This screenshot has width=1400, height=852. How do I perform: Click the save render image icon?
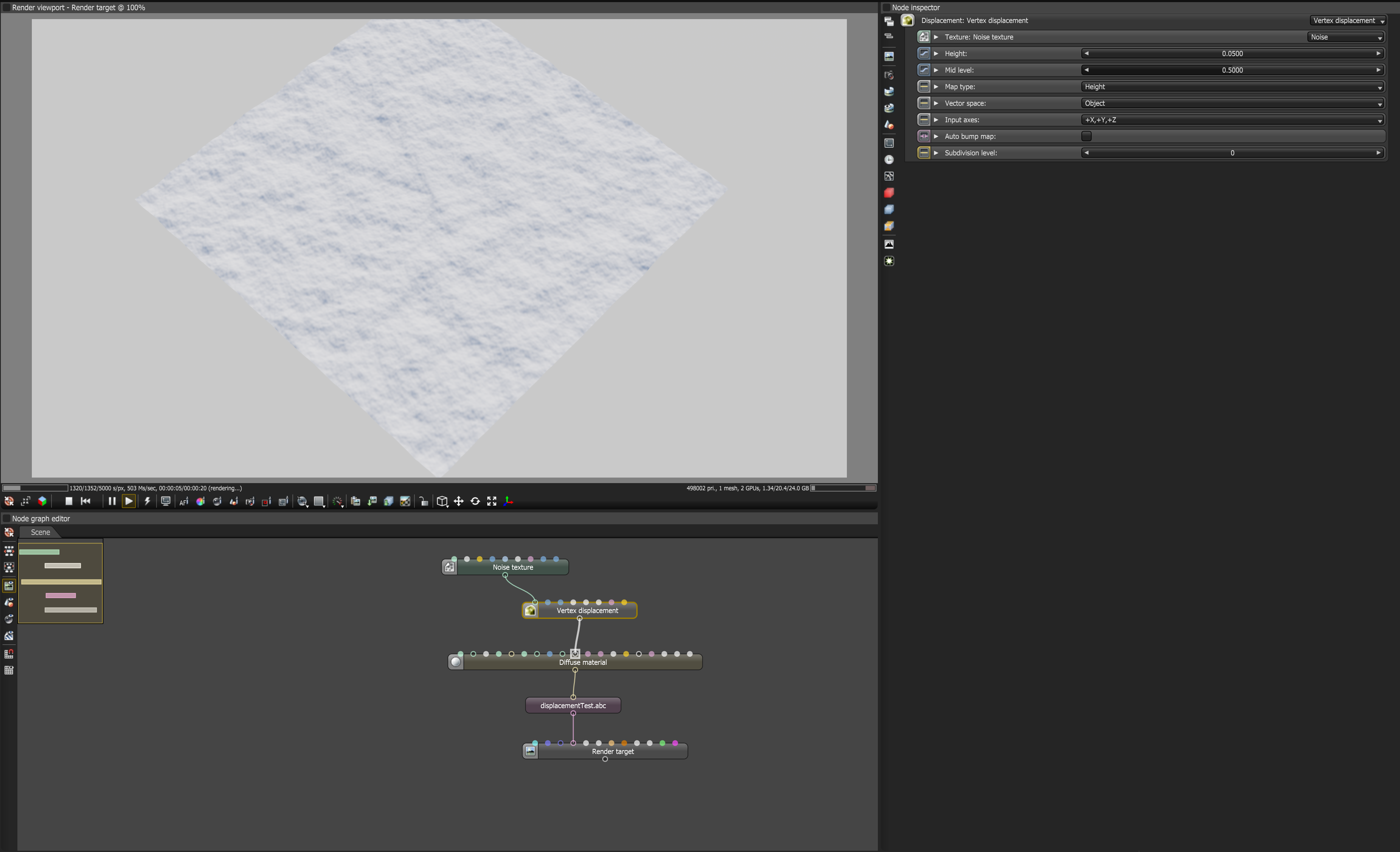(x=372, y=501)
